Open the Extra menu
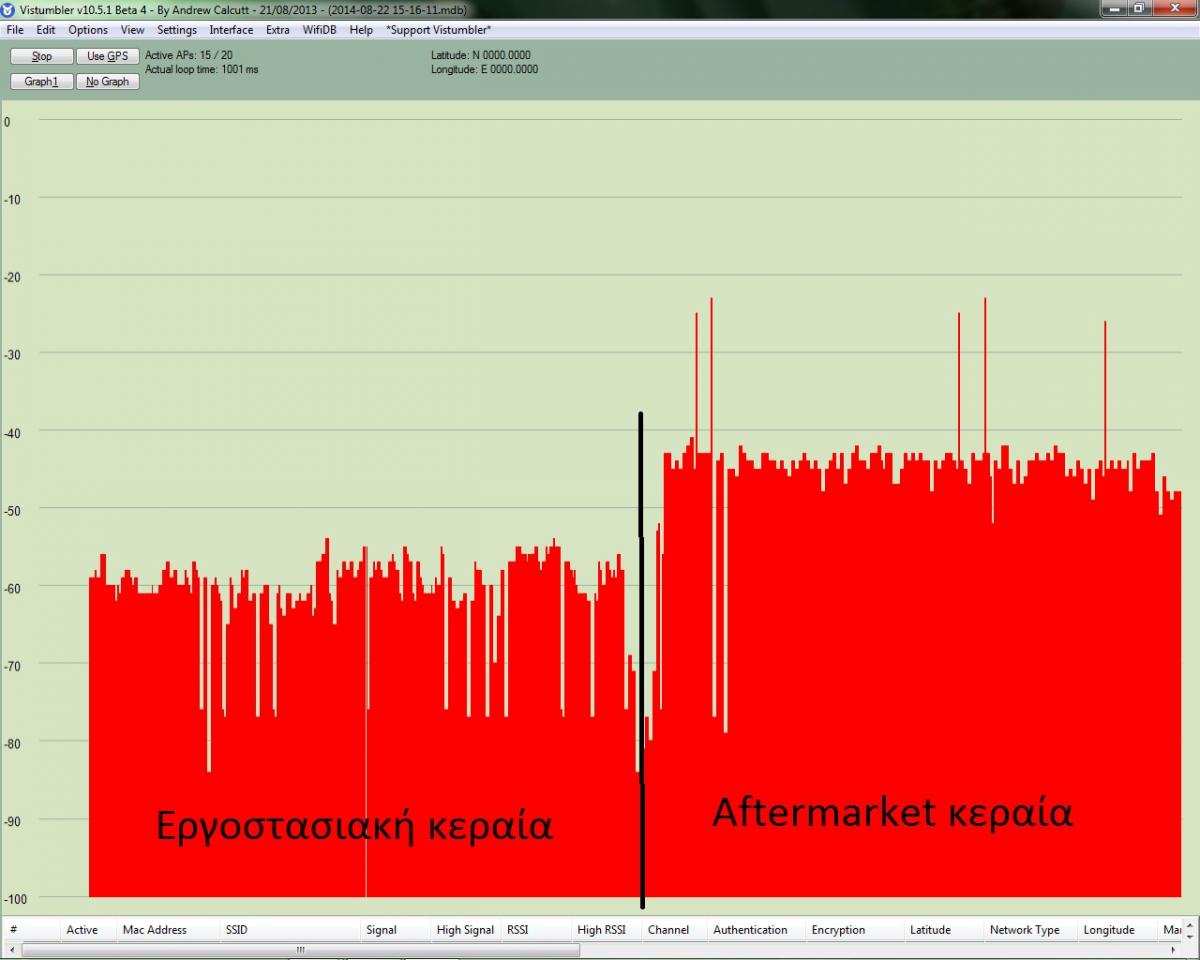This screenshot has height=960, width=1200. [278, 30]
